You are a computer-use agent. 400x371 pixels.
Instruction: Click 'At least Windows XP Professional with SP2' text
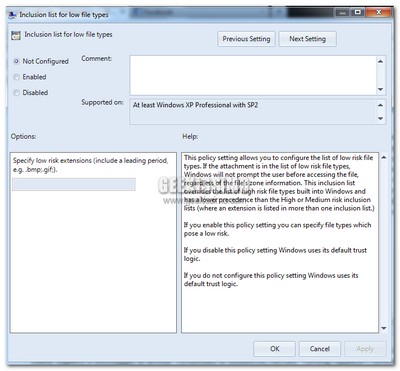pos(195,105)
